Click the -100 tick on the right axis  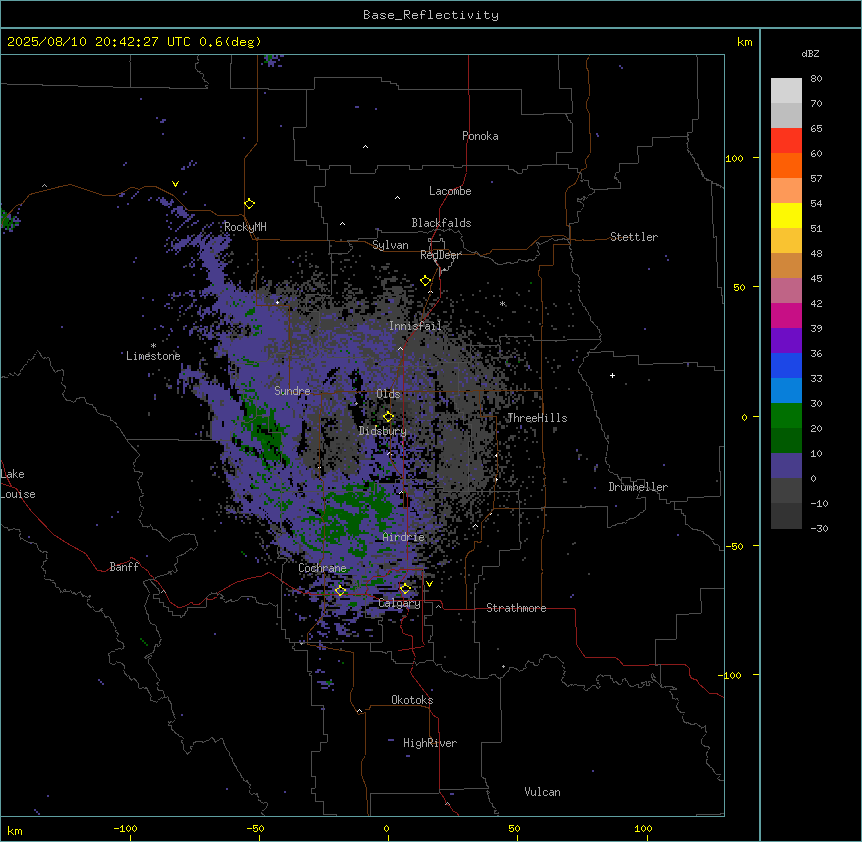(731, 675)
